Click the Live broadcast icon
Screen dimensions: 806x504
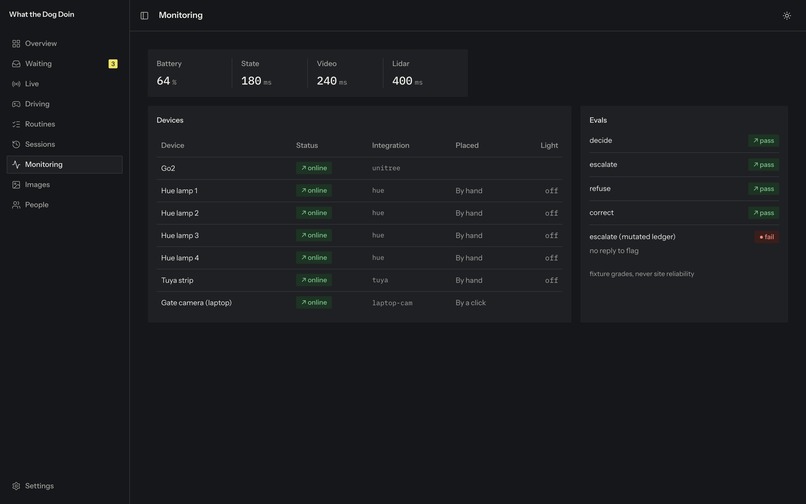point(16,84)
